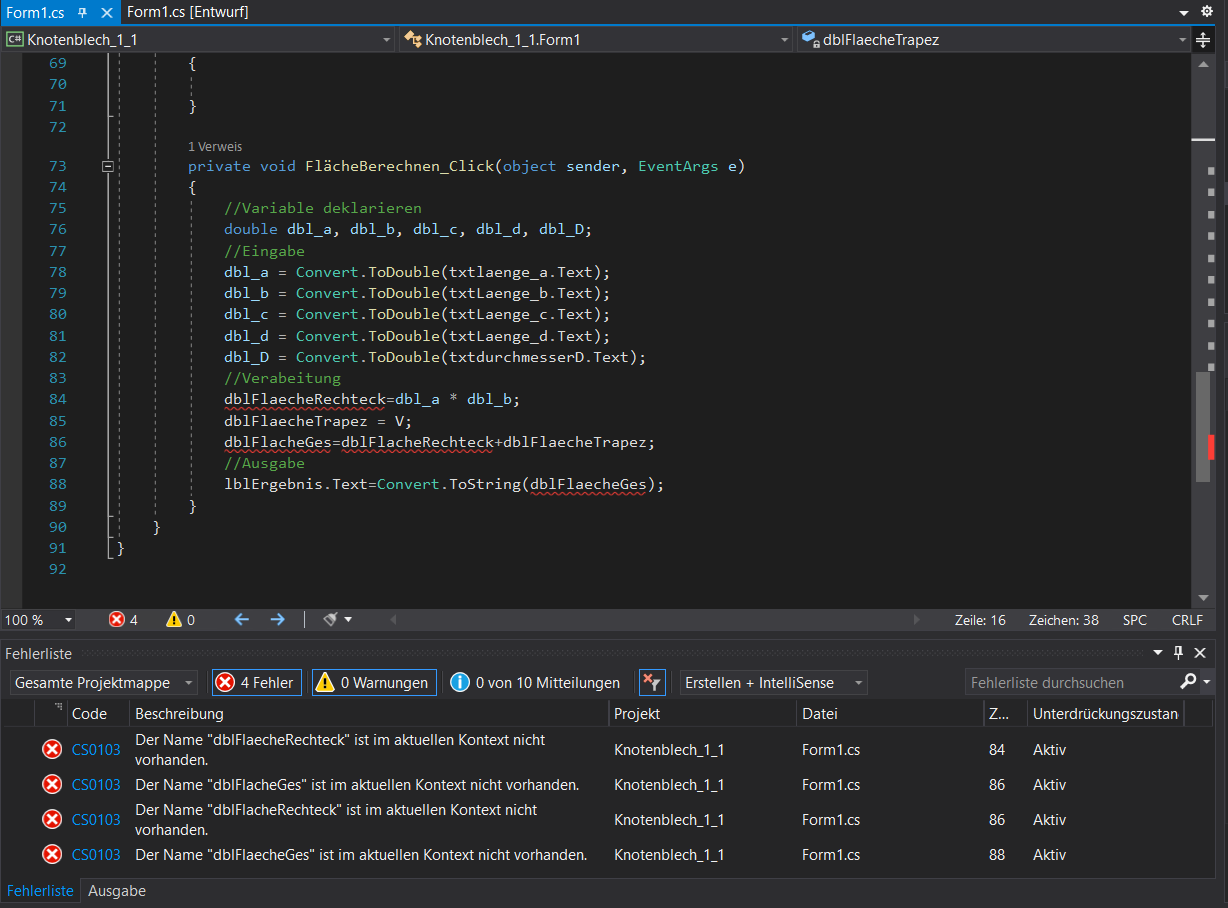1228x908 pixels.
Task: Click the clear filter icon in Fehlerliste
Action: coord(652,683)
